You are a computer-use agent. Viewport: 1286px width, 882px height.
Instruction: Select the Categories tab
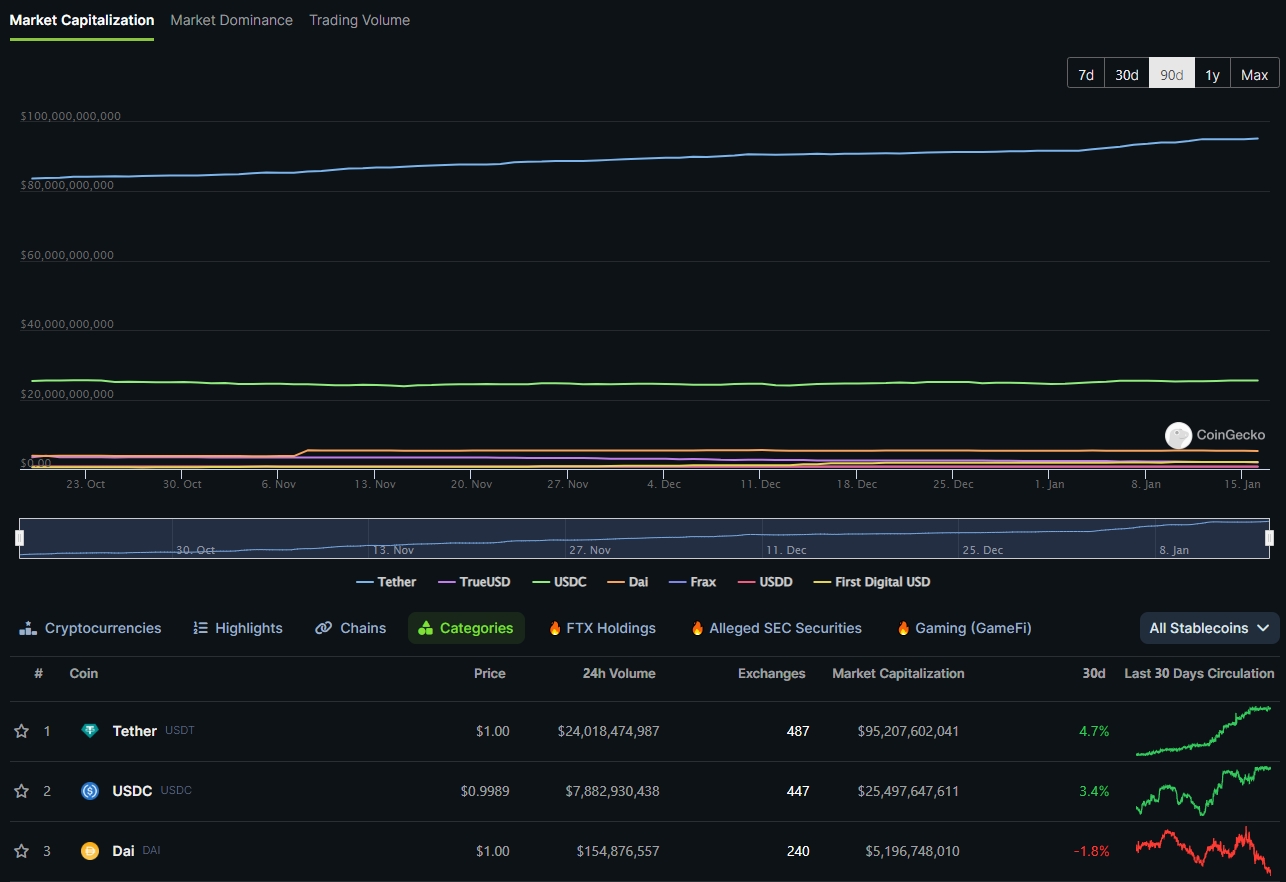pyautogui.click(x=466, y=628)
